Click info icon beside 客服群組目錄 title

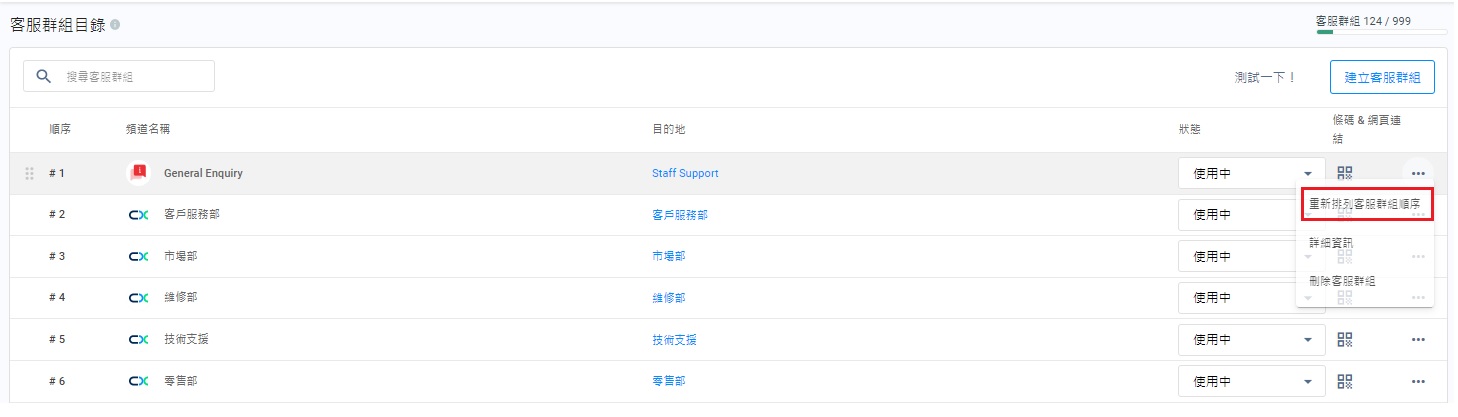pos(115,25)
